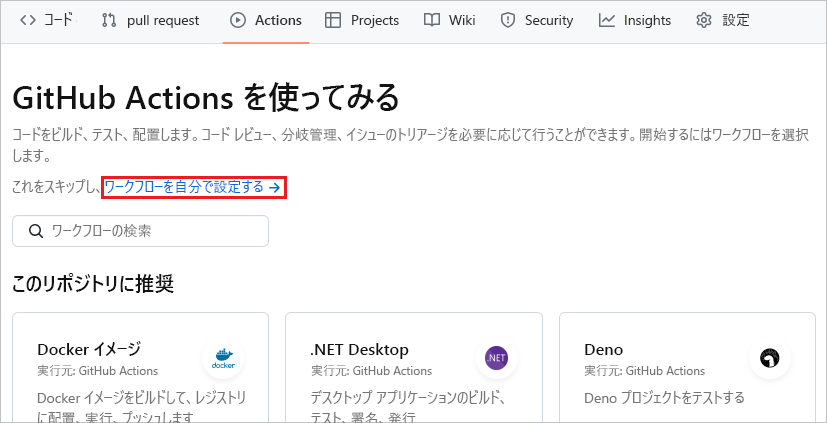
Task: Click the .NET purple logo
Action: click(496, 358)
